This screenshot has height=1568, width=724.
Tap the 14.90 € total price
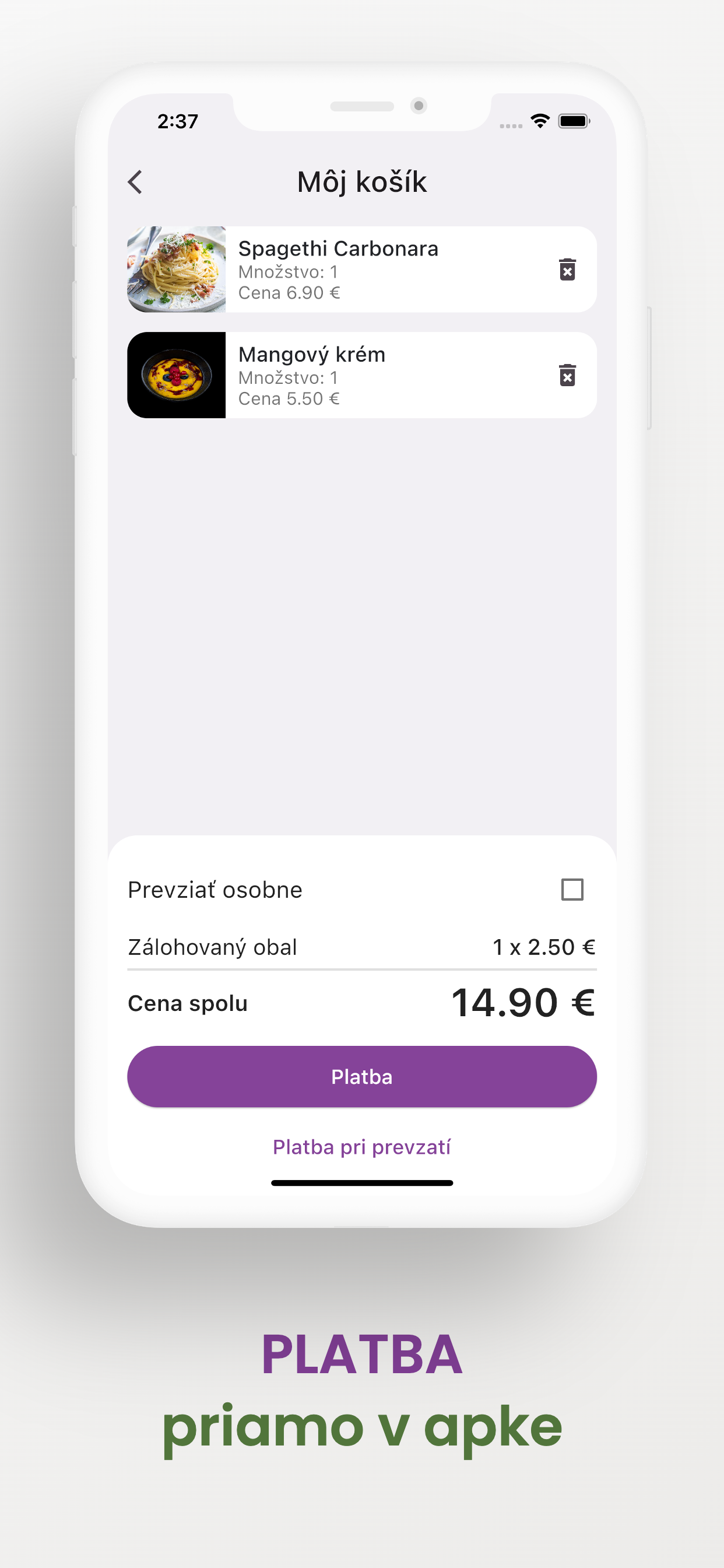[x=523, y=1003]
